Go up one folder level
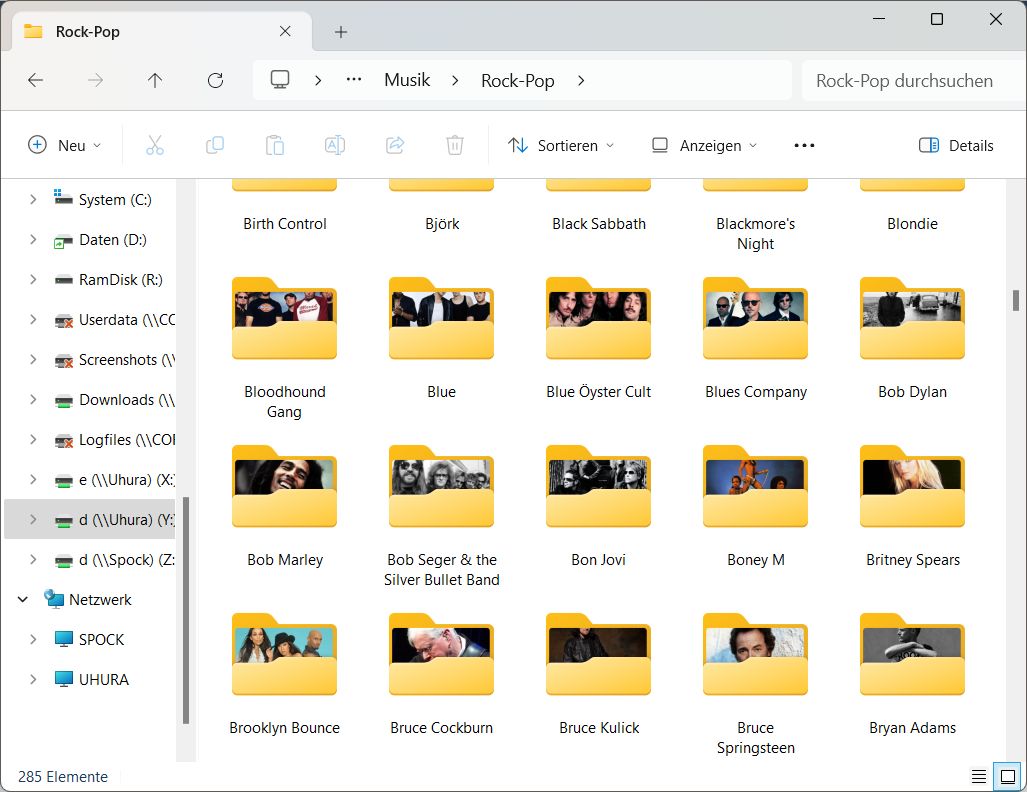The width and height of the screenshot is (1027, 792). (155, 81)
